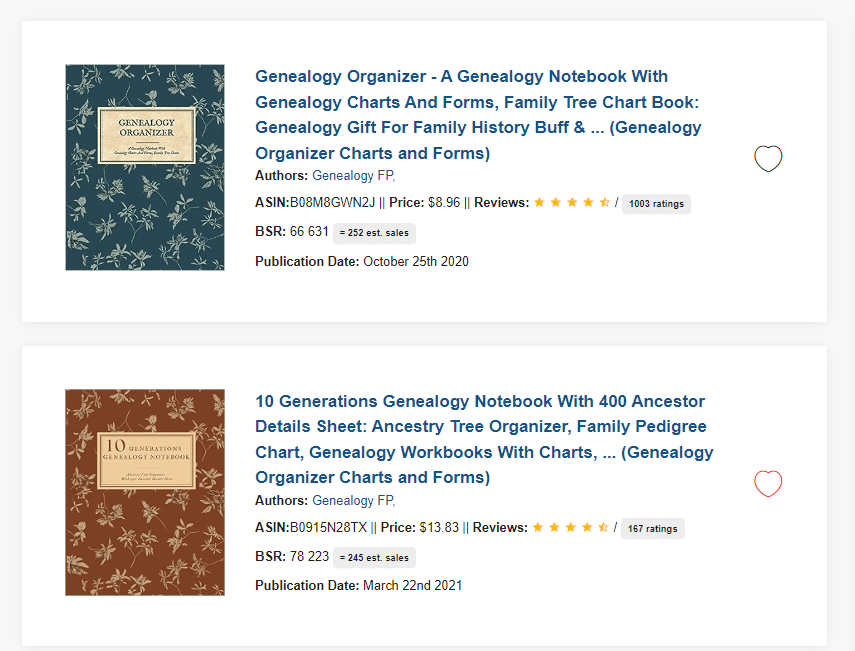This screenshot has height=651, width=855.
Task: Click the $8.96 price of first book
Action: [x=444, y=203]
